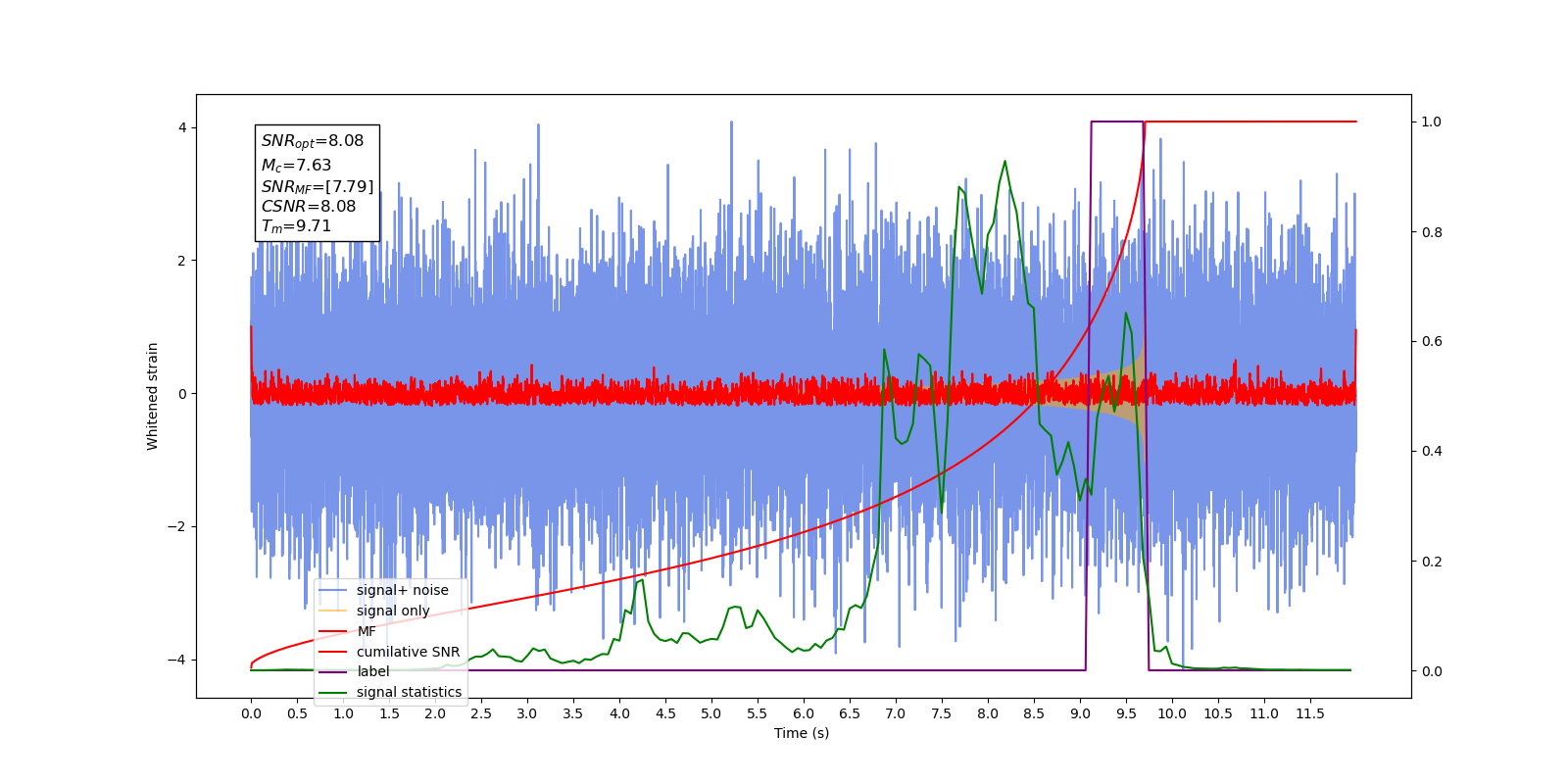Click the x-axis tick label 7.0

[x=896, y=713]
